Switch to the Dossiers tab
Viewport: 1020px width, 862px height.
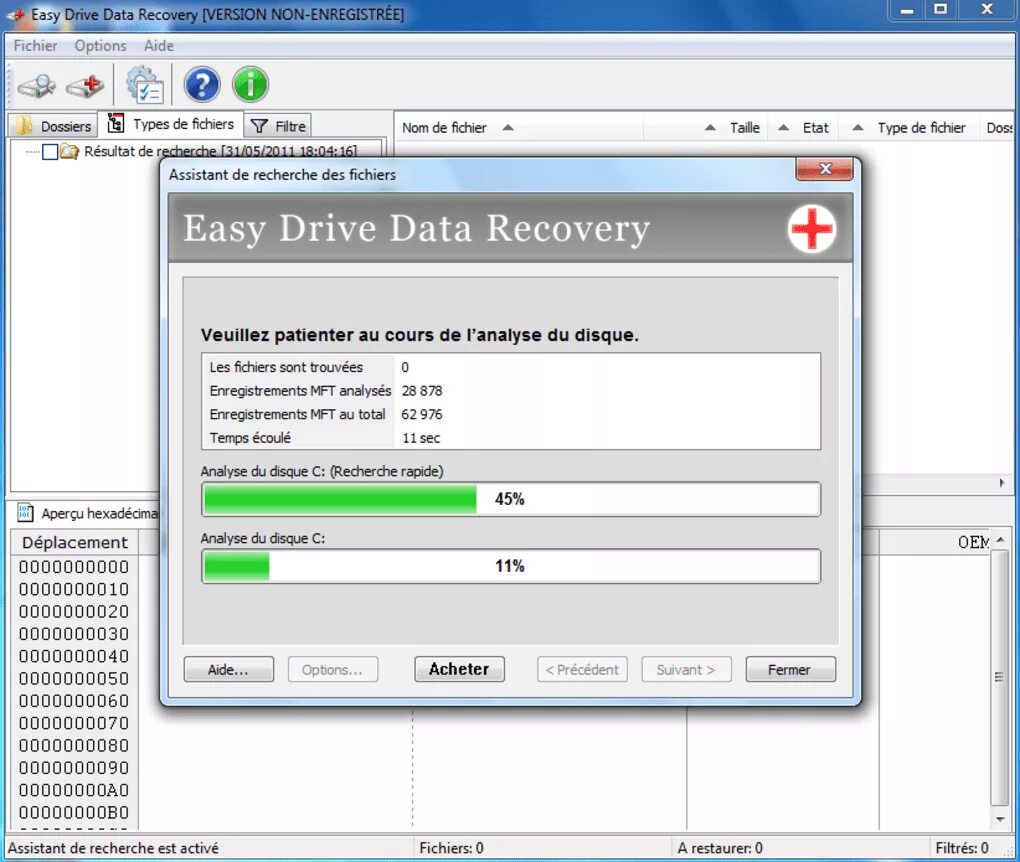(x=53, y=126)
